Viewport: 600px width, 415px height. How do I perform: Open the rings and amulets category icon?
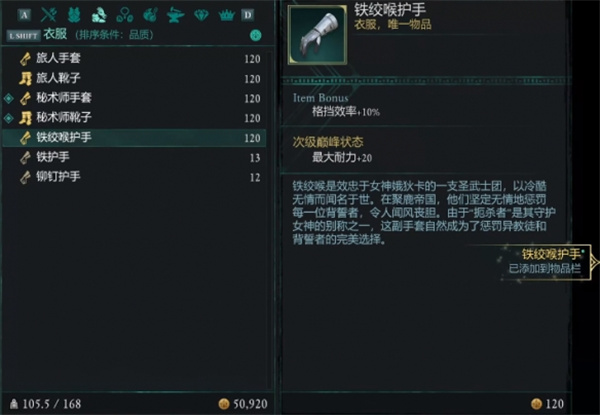coord(125,15)
